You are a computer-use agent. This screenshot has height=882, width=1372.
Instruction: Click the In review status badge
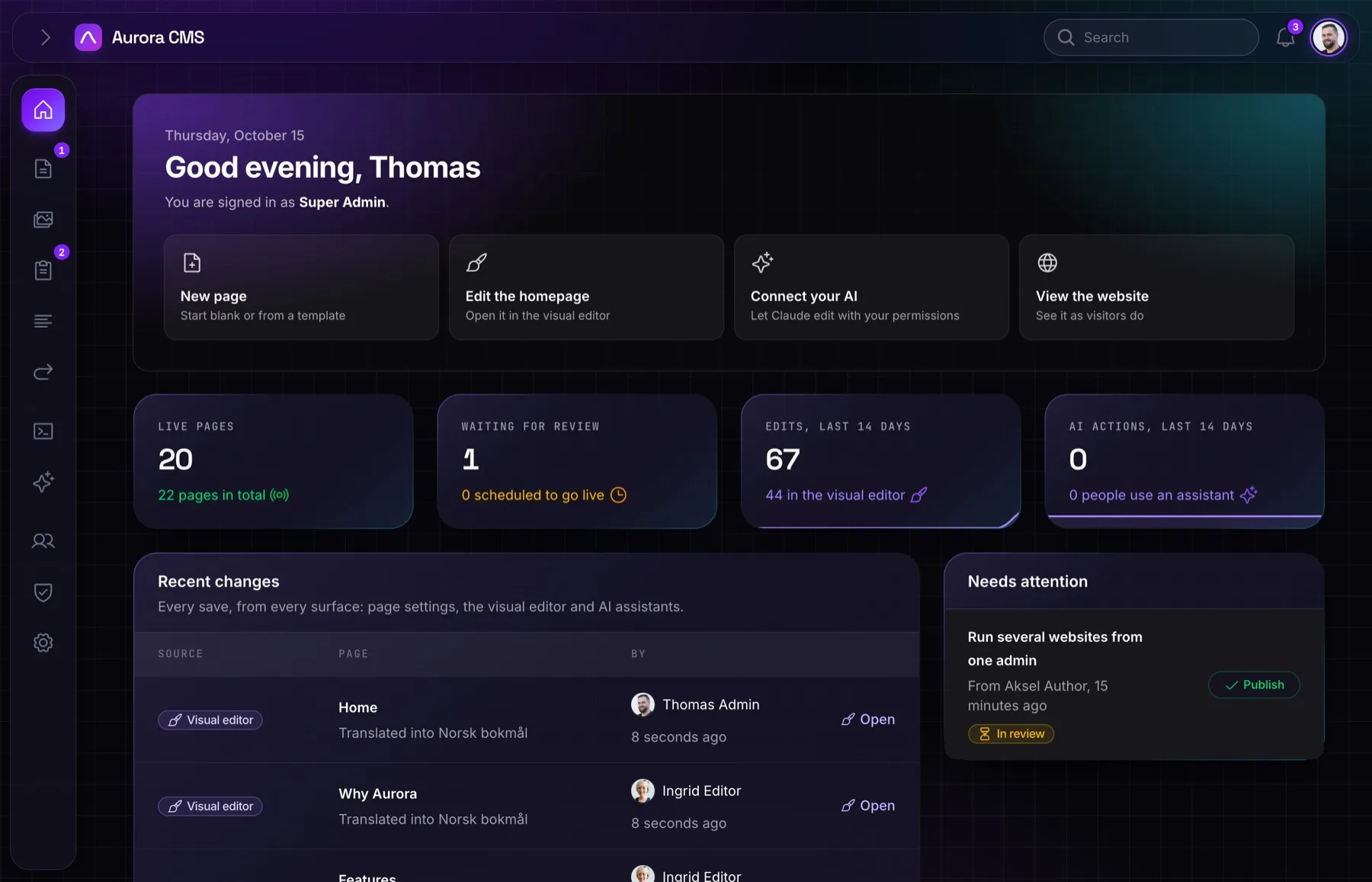(x=1011, y=733)
